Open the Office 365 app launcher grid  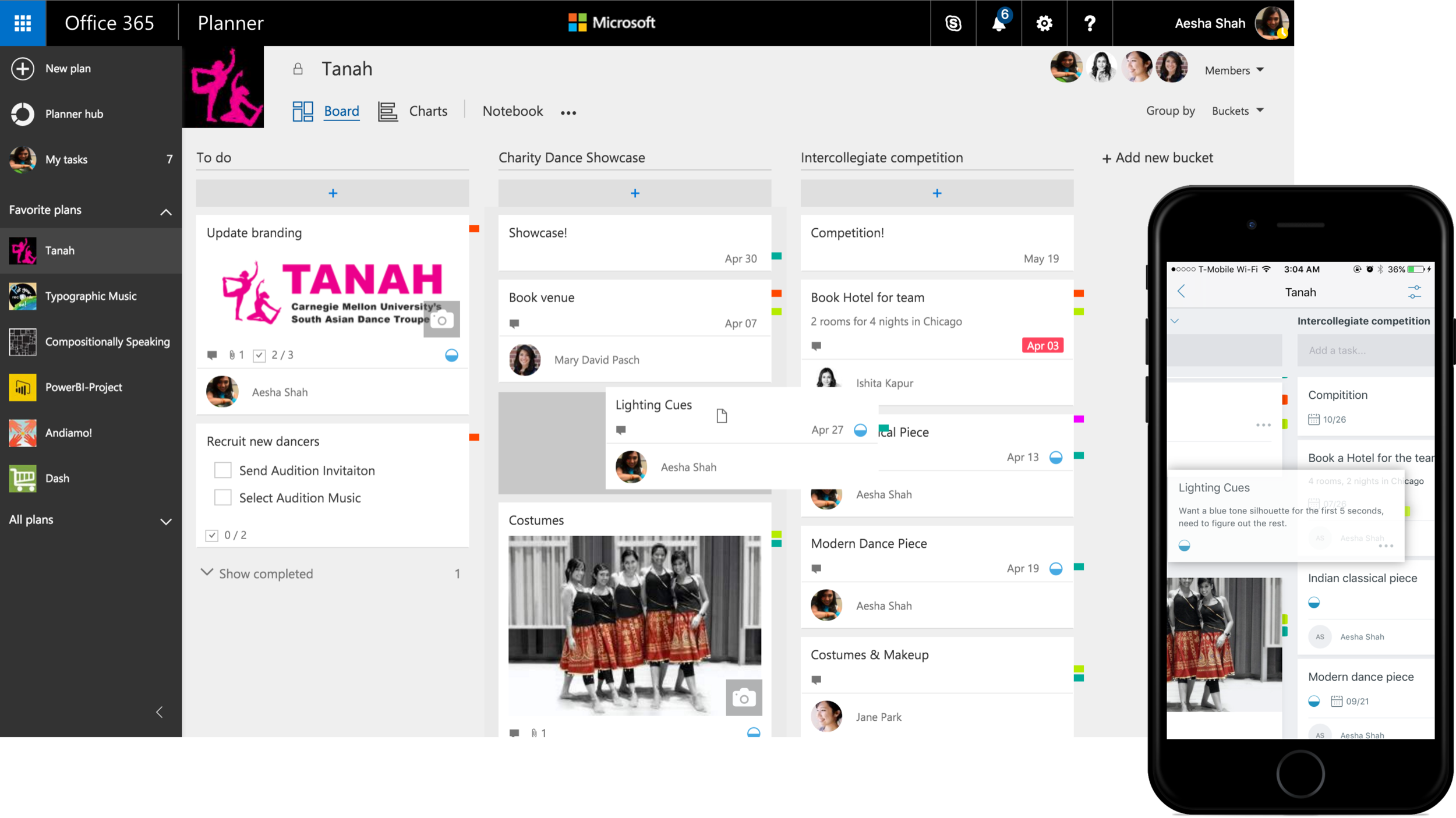click(x=23, y=23)
